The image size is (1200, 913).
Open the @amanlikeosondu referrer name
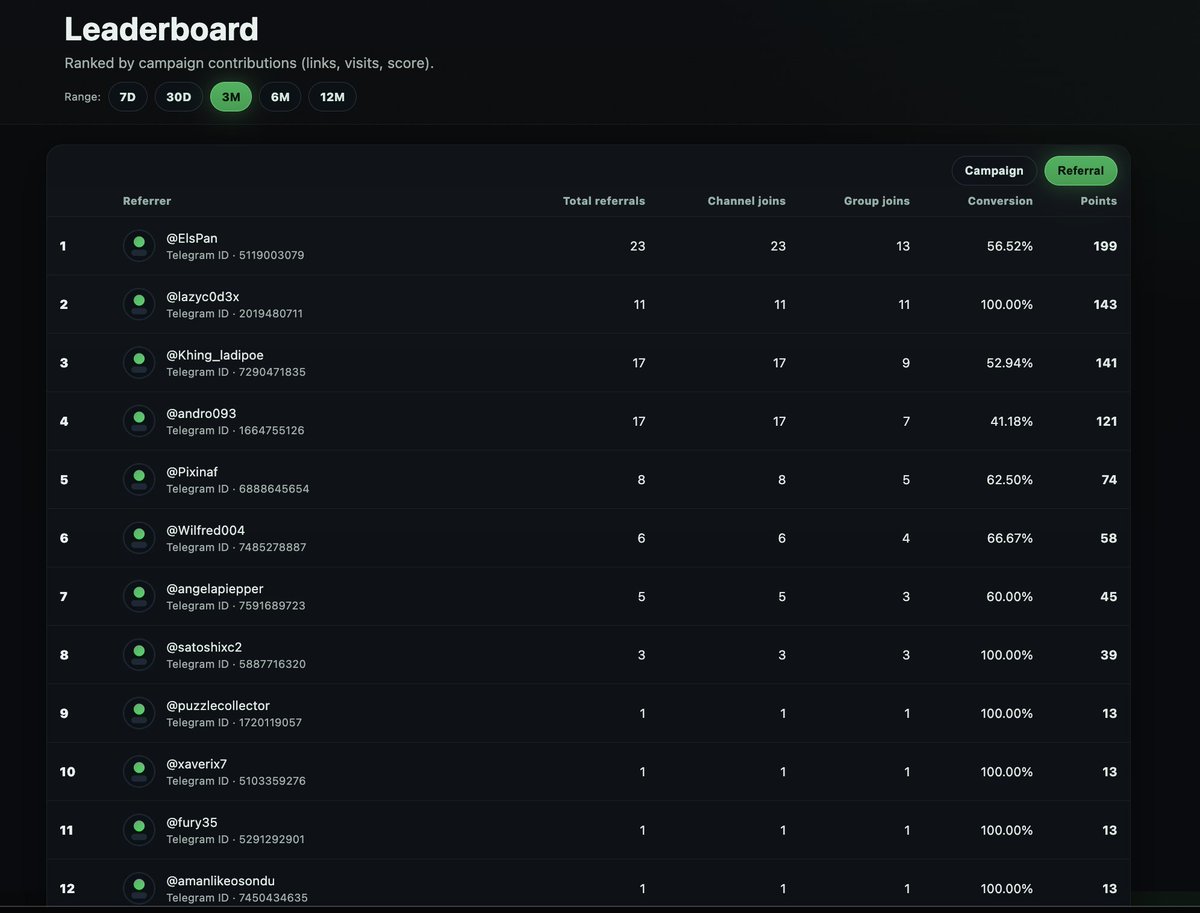[x=221, y=881]
